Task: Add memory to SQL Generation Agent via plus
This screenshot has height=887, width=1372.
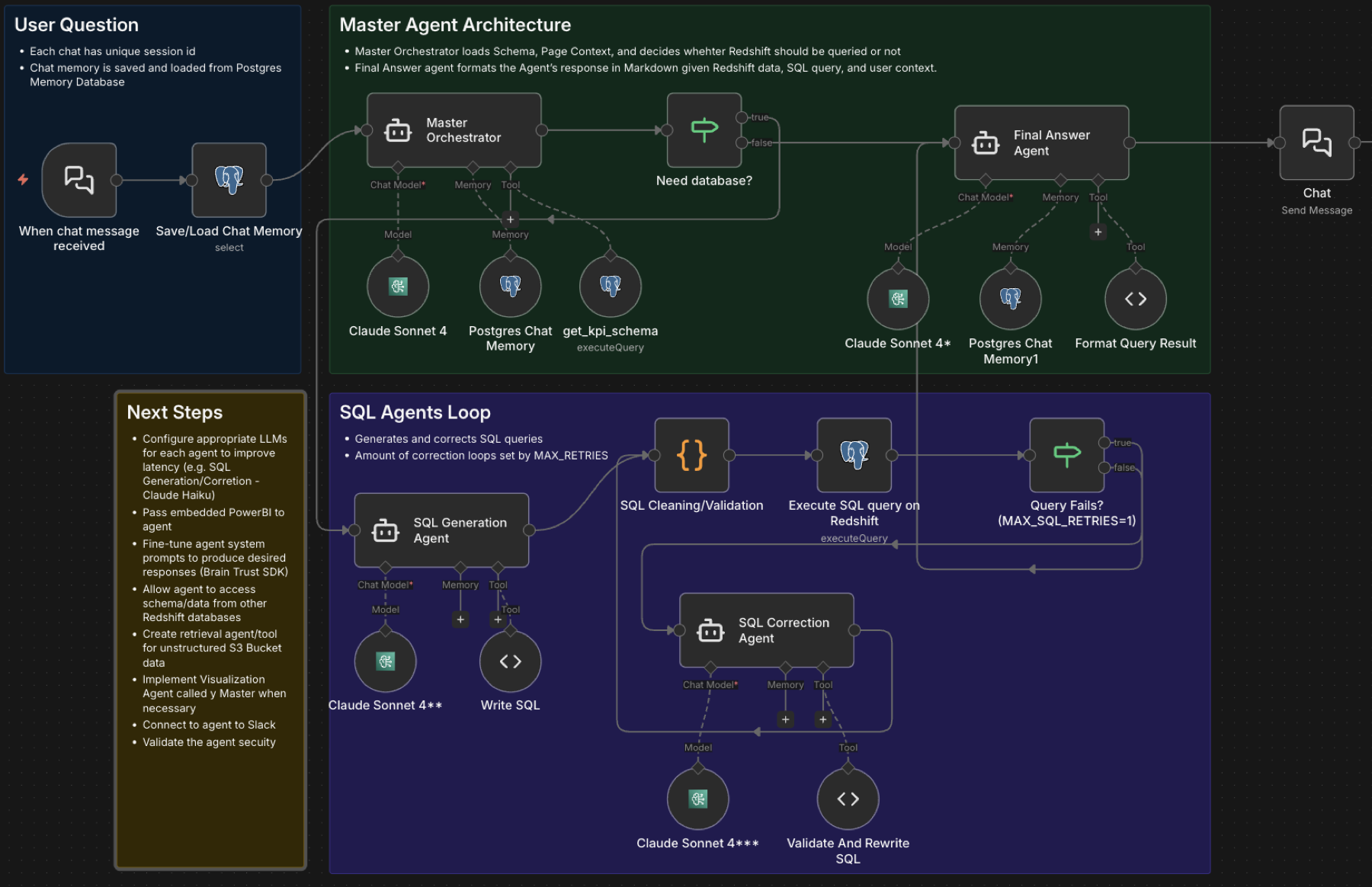Action: pyautogui.click(x=460, y=620)
